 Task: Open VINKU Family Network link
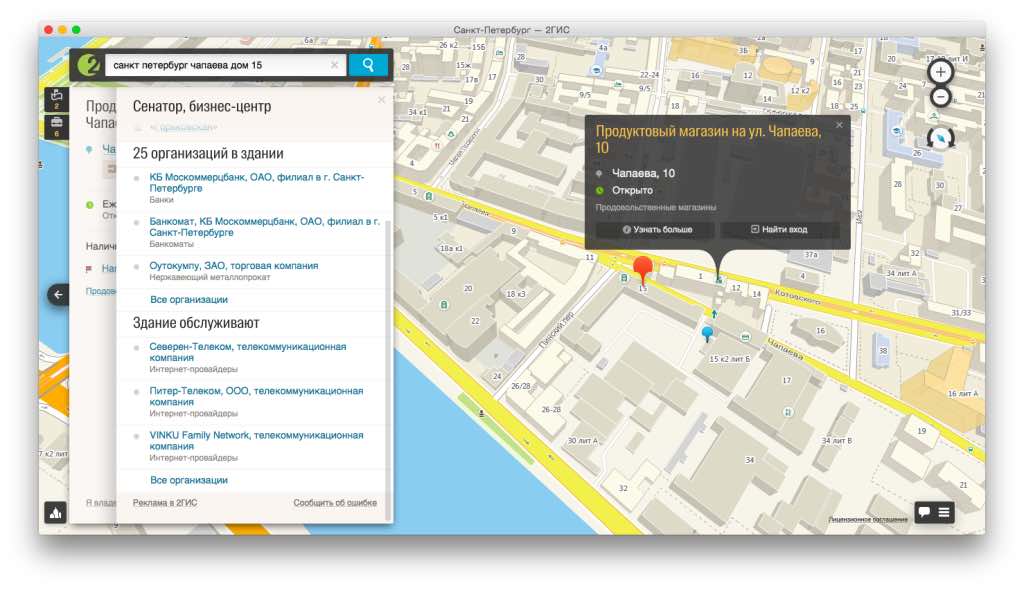pyautogui.click(x=256, y=441)
